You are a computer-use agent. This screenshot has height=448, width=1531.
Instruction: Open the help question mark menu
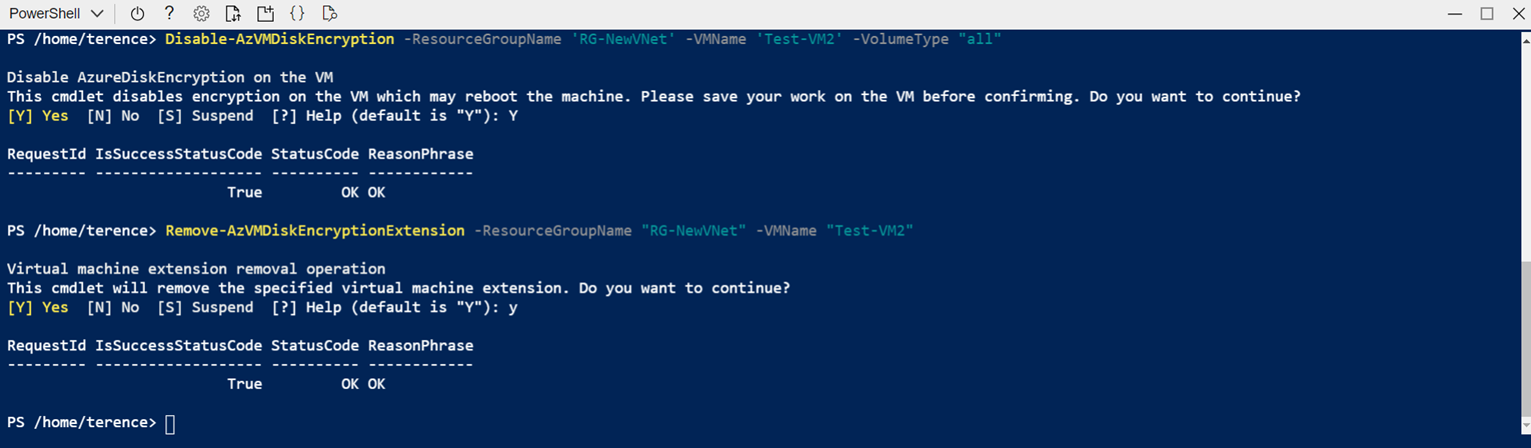click(x=169, y=14)
